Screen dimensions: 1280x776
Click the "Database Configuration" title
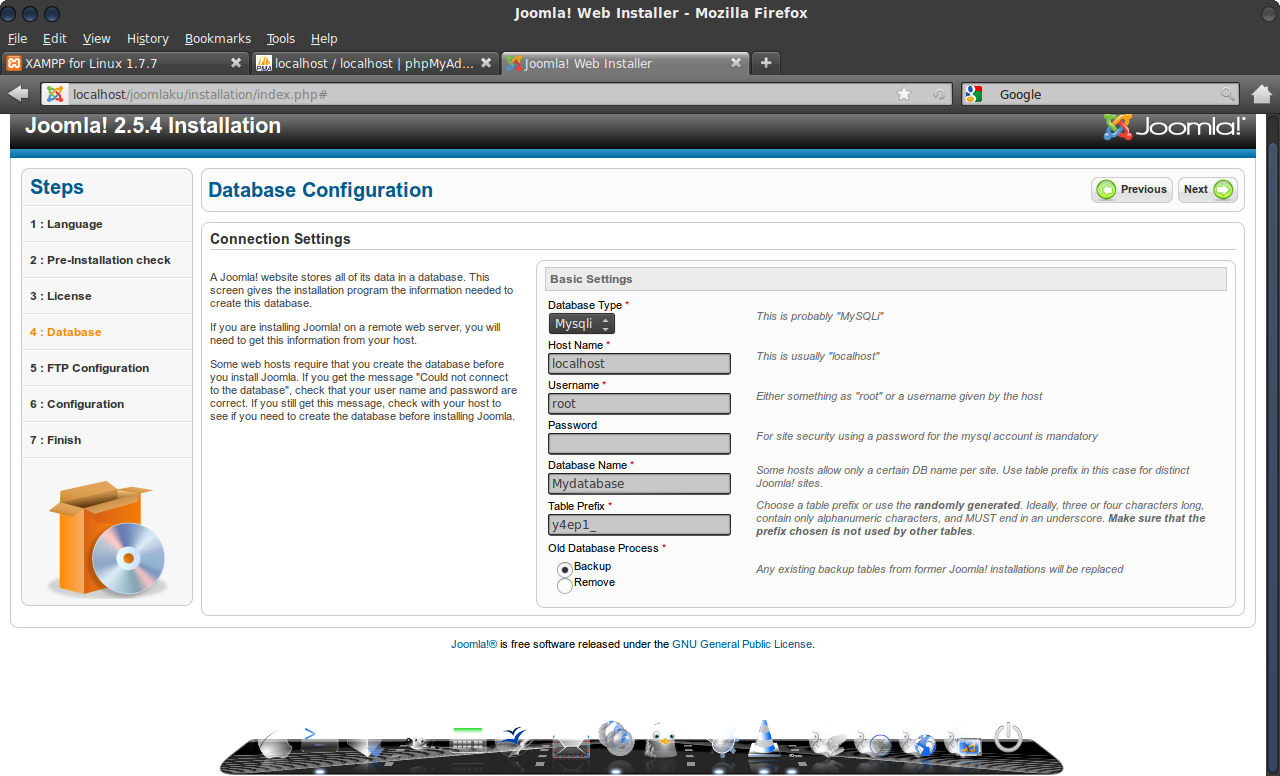coord(321,190)
